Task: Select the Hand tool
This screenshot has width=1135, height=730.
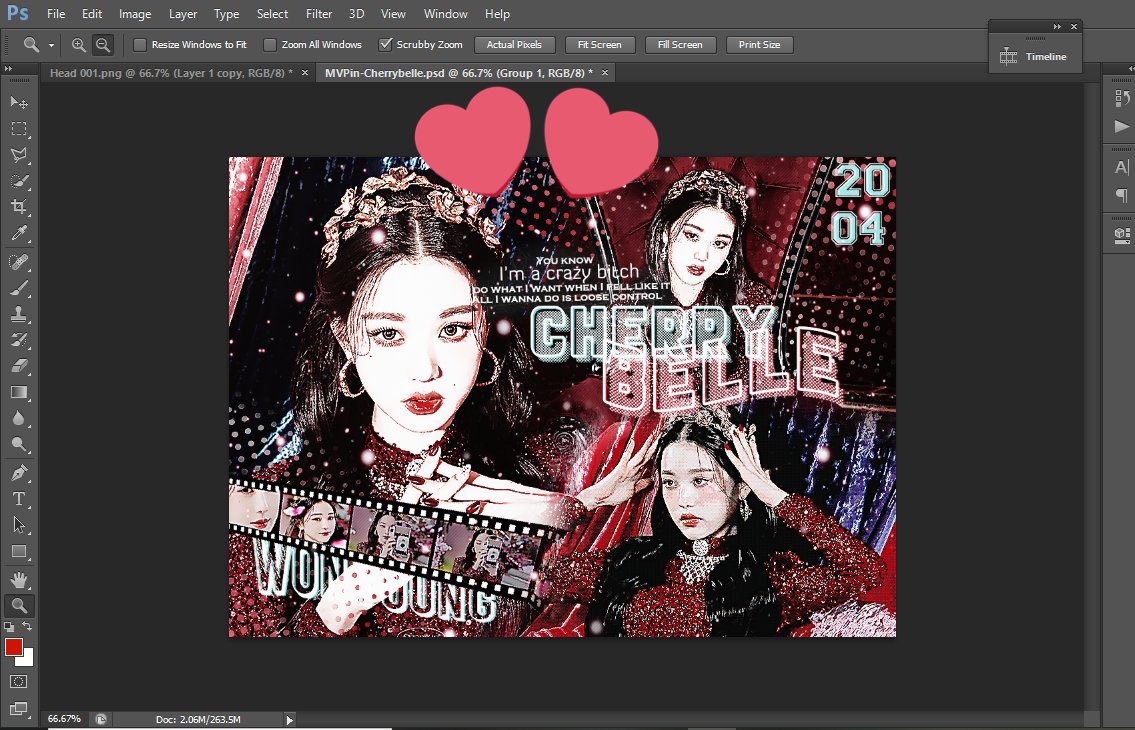Action: [19, 580]
